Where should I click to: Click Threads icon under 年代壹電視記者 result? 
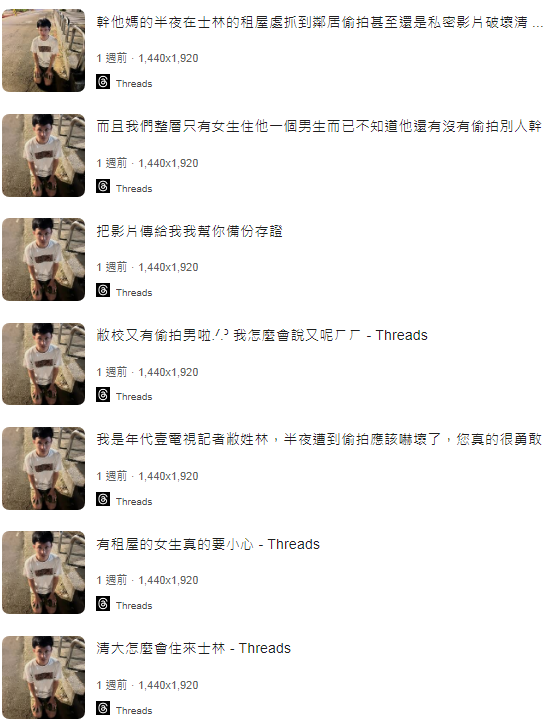tap(103, 499)
